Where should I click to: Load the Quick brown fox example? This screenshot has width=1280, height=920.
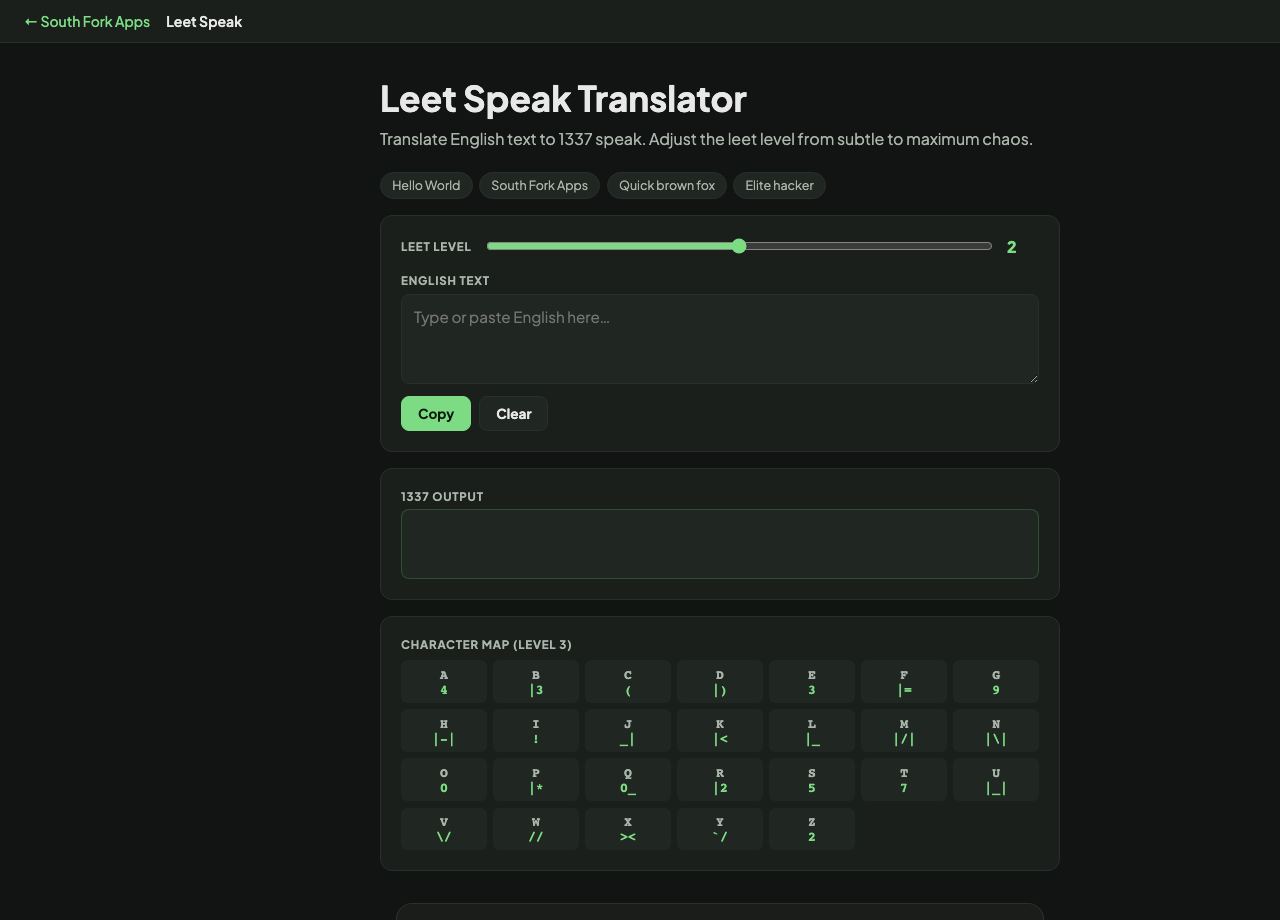pos(667,185)
